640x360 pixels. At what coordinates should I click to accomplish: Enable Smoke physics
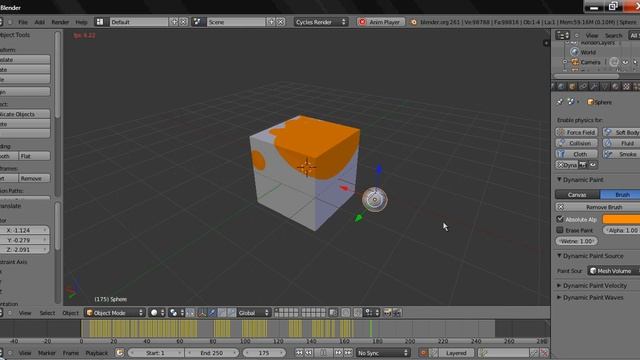621,154
